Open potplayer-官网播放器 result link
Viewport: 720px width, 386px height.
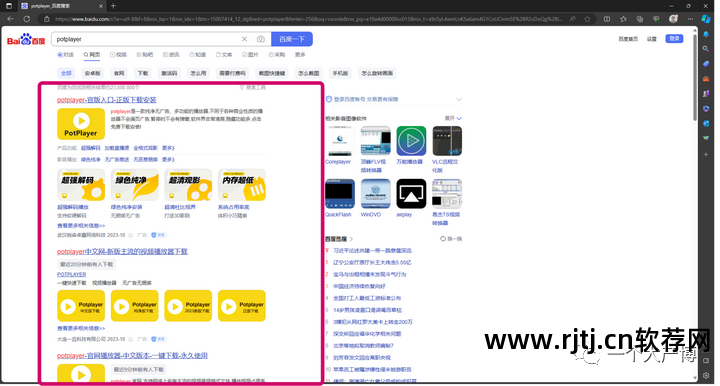(132, 356)
